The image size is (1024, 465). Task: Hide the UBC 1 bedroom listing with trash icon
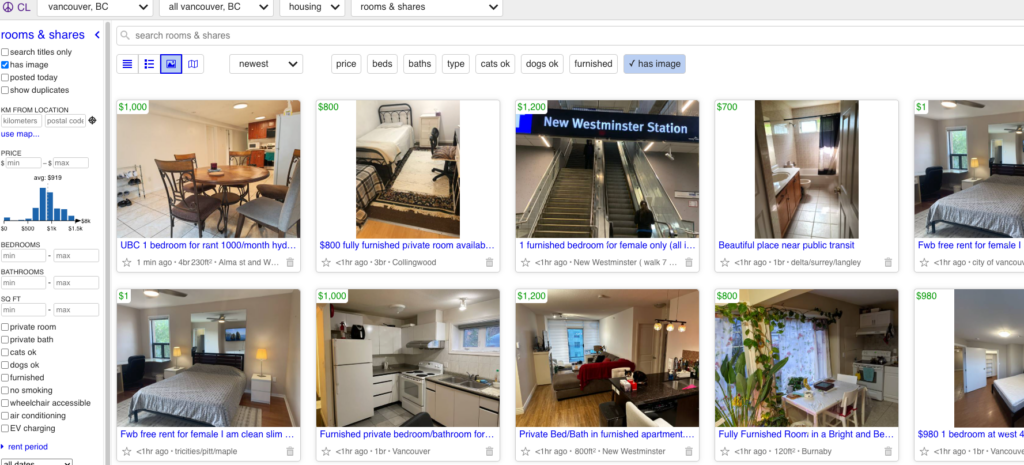click(290, 263)
